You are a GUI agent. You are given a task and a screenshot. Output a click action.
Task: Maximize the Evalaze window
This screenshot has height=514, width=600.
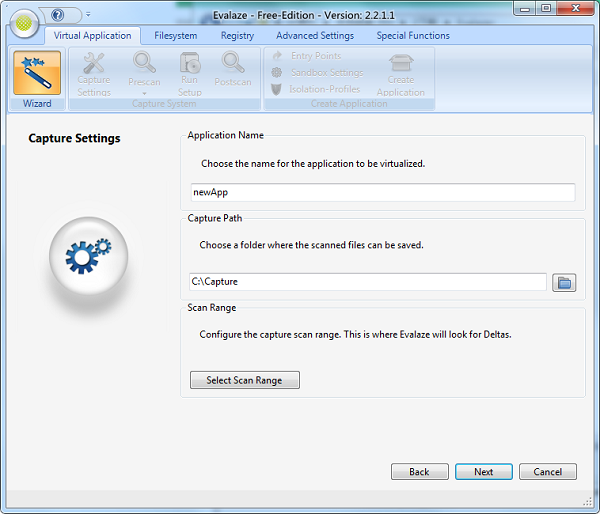coord(546,8)
